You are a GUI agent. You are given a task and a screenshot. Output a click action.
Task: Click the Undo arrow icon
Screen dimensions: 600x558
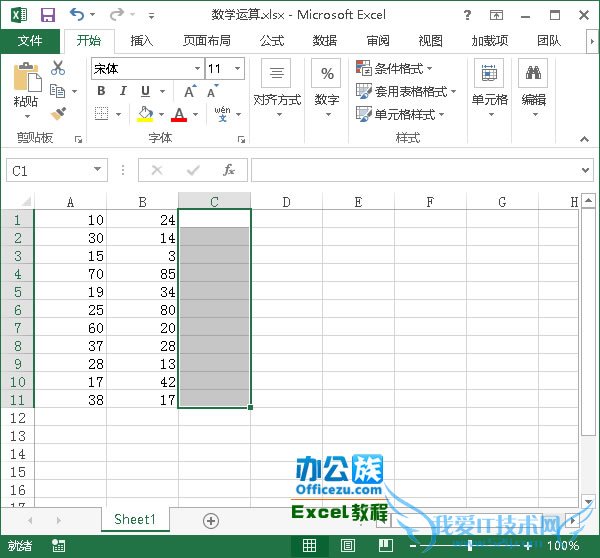click(77, 15)
